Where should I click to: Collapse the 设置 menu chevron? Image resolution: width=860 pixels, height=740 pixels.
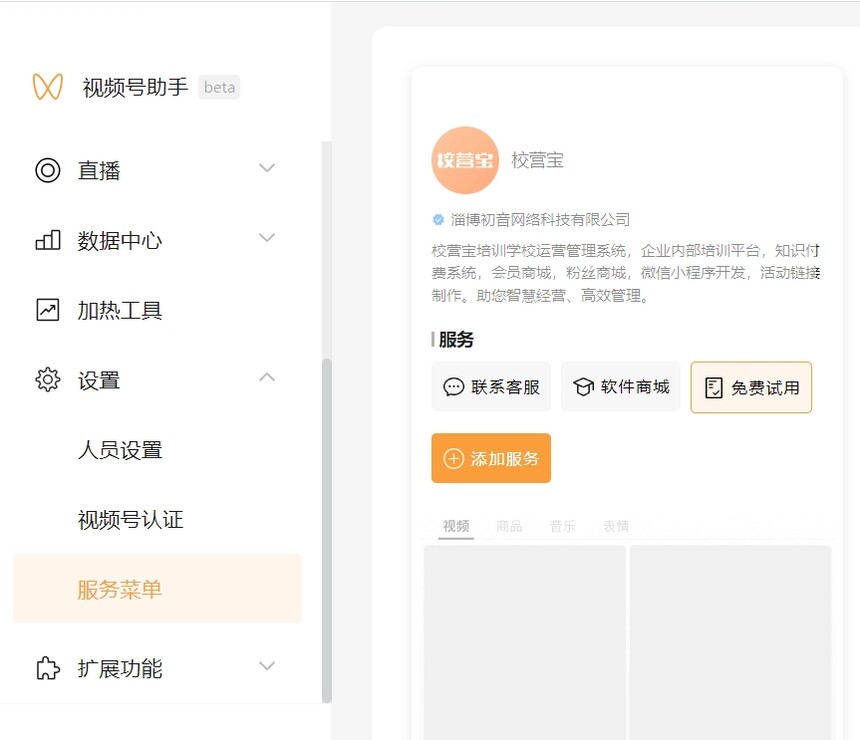267,377
